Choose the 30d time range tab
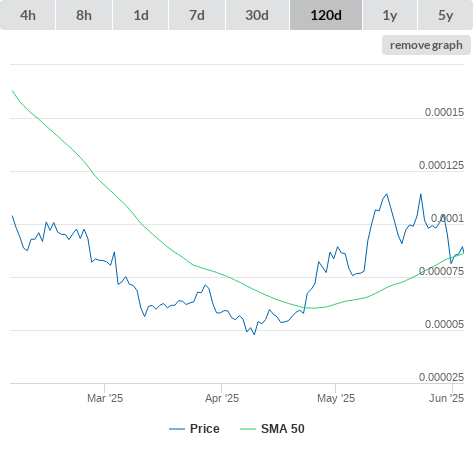Screen dimensions: 474x455 257,15
